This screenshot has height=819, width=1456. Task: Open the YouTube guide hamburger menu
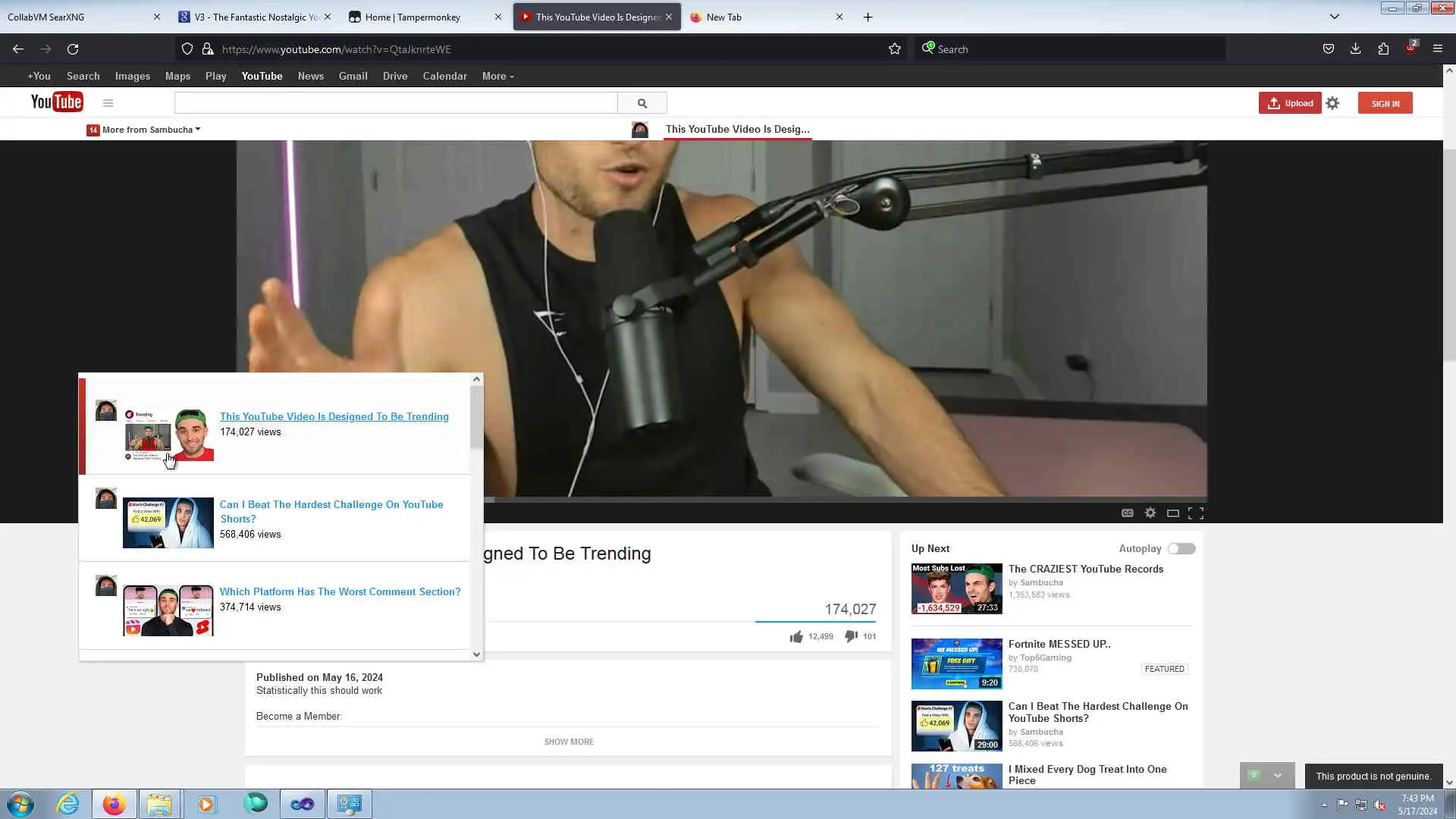[x=108, y=103]
